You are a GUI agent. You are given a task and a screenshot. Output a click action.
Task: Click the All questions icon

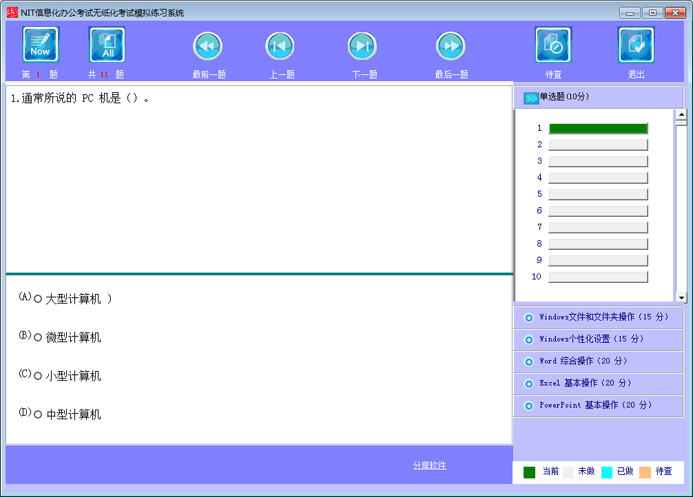point(107,45)
